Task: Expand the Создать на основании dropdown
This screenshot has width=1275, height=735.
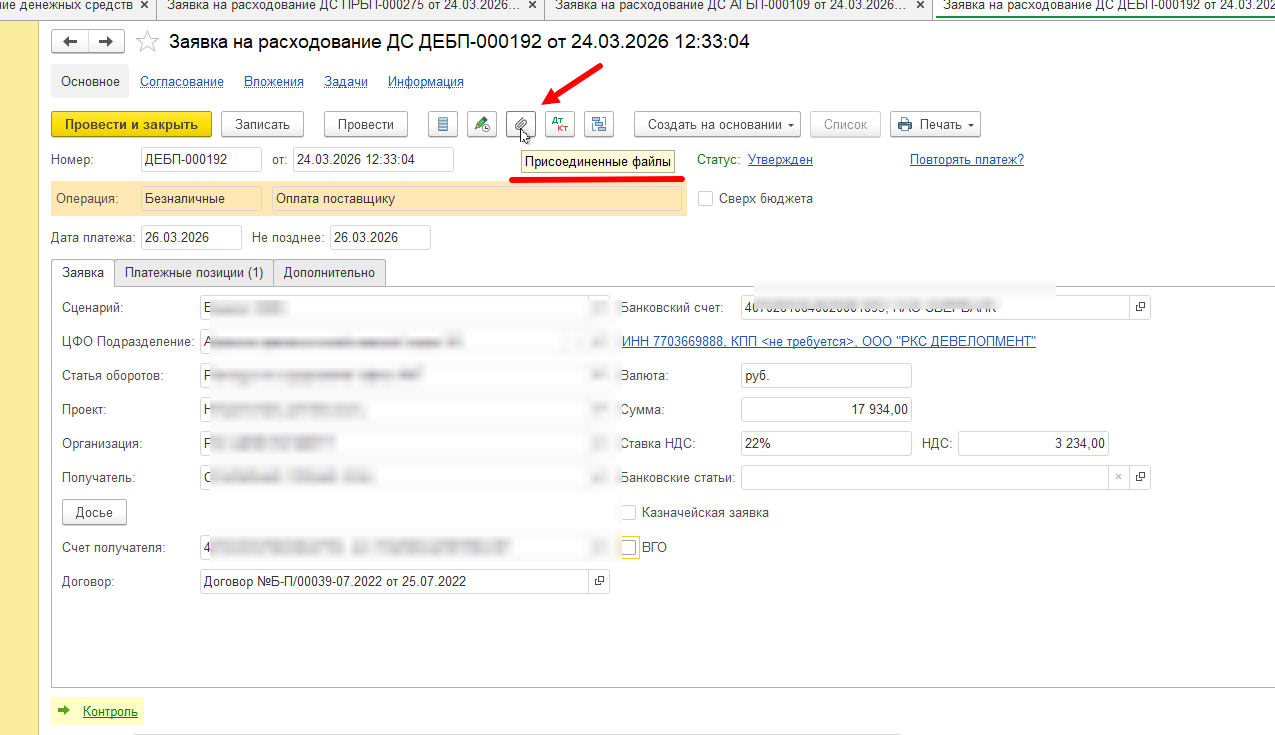Action: 717,125
